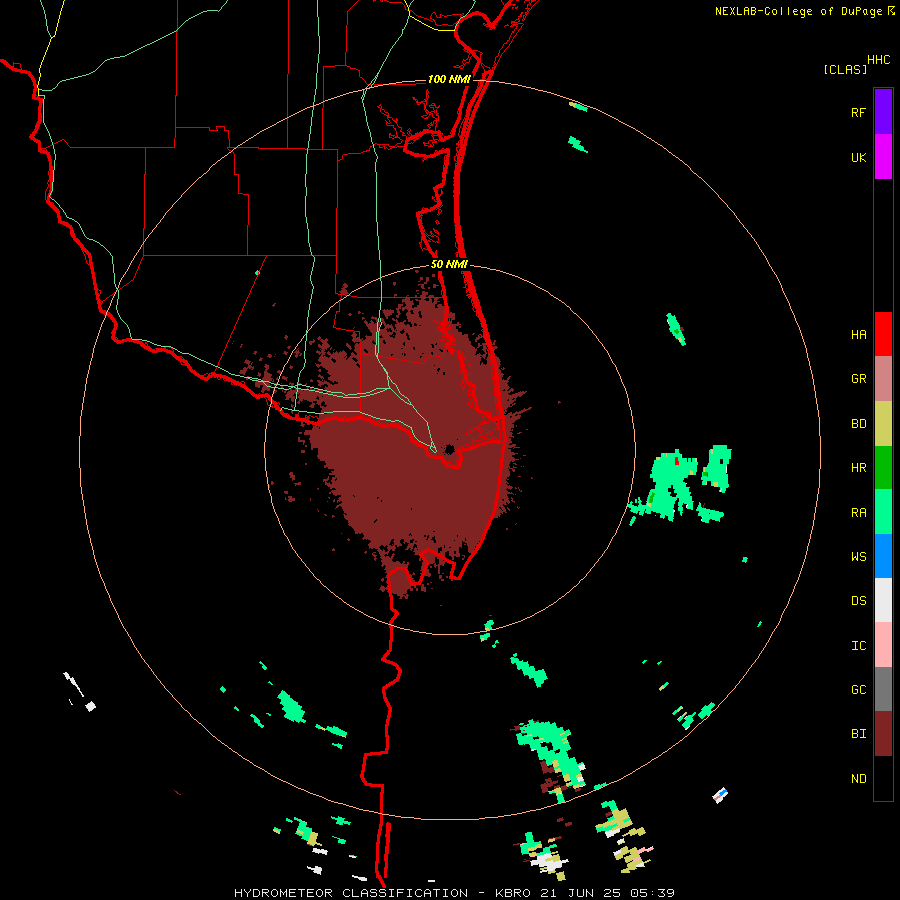This screenshot has width=900, height=900.
Task: Click the RF legend label
Action: [x=858, y=112]
